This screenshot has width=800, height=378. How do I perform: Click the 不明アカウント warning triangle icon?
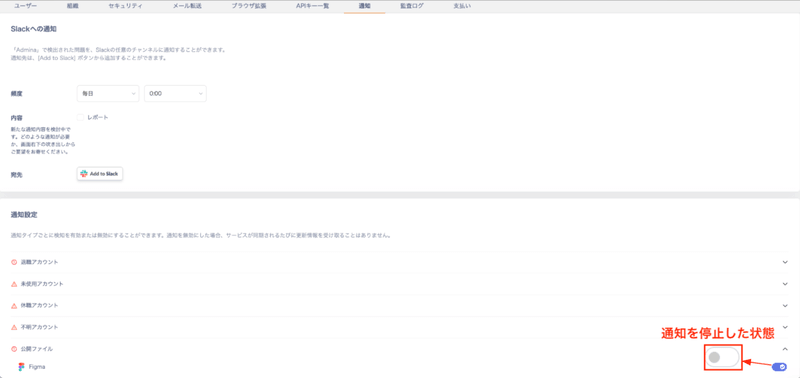click(14, 327)
